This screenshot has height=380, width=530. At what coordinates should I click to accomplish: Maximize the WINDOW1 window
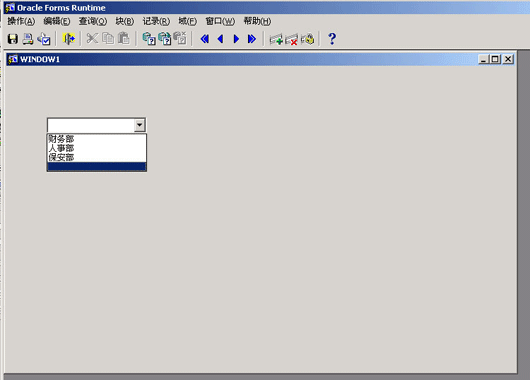[495, 59]
